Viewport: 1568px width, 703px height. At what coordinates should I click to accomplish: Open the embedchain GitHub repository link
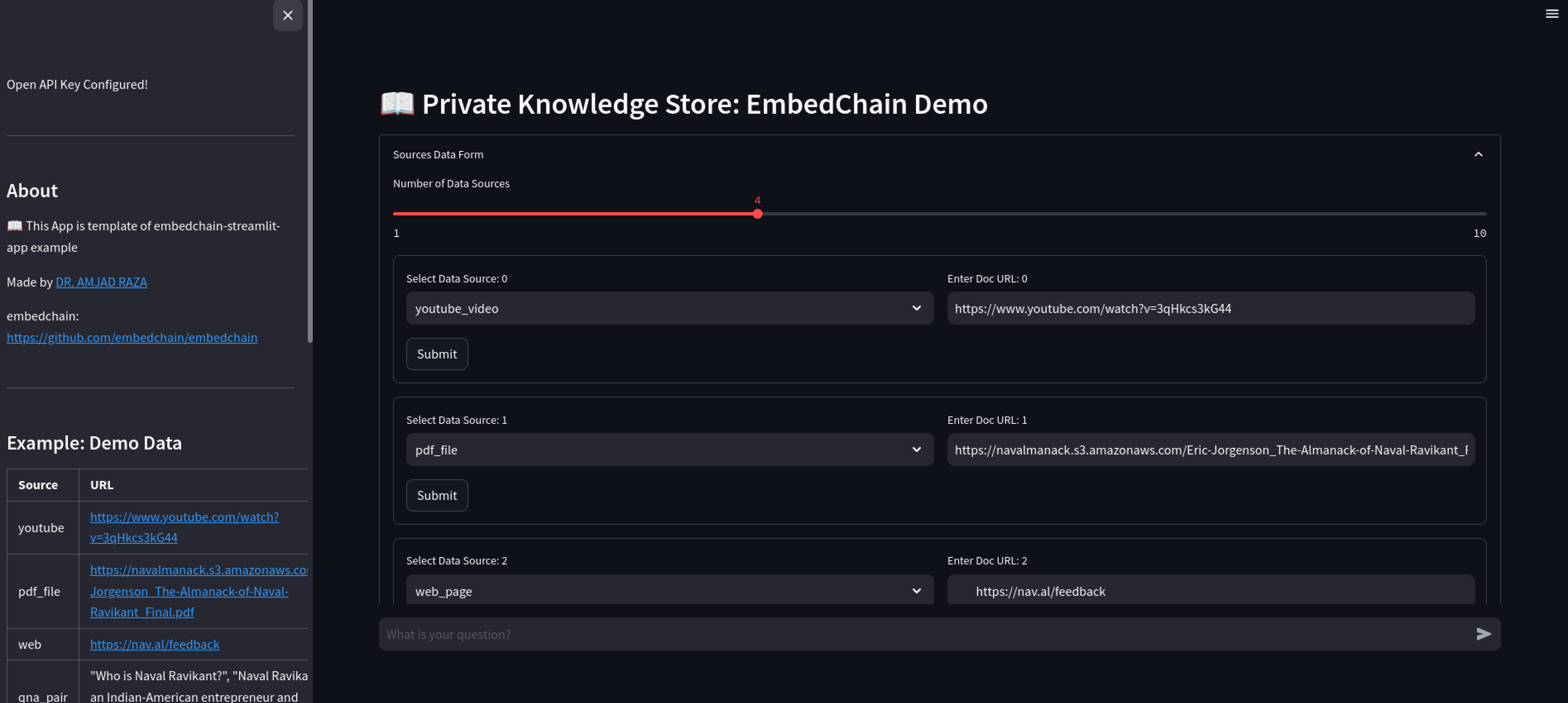tap(132, 337)
